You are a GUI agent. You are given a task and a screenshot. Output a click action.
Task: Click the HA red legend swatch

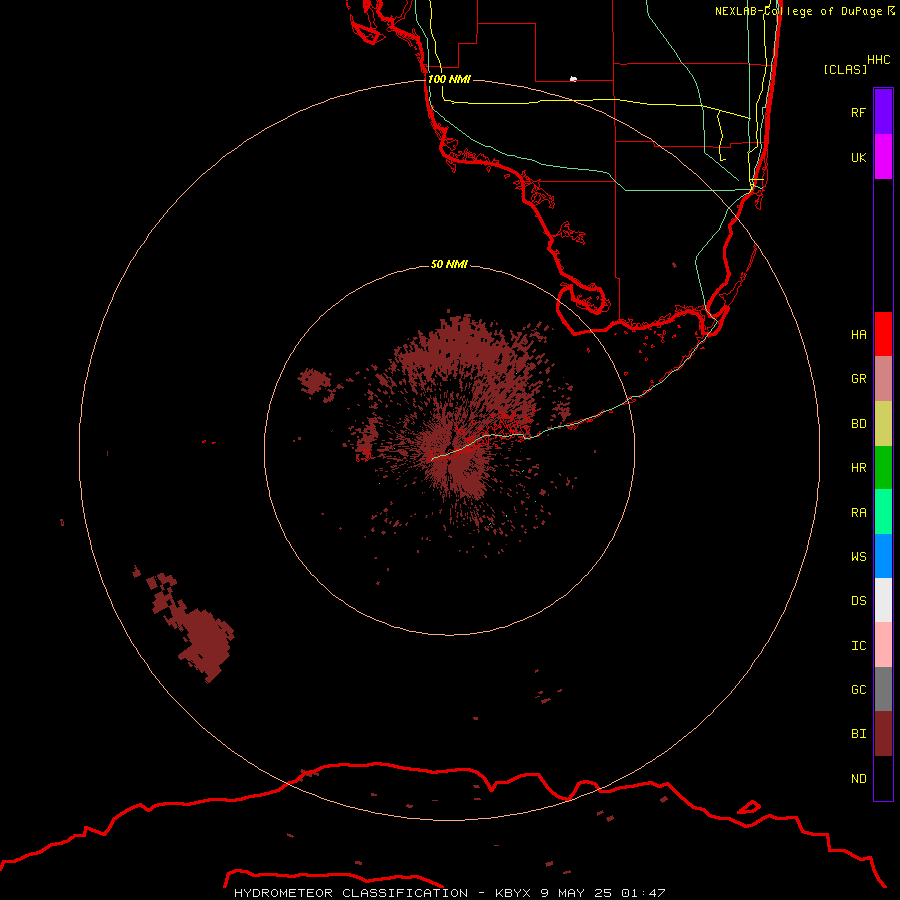(883, 334)
